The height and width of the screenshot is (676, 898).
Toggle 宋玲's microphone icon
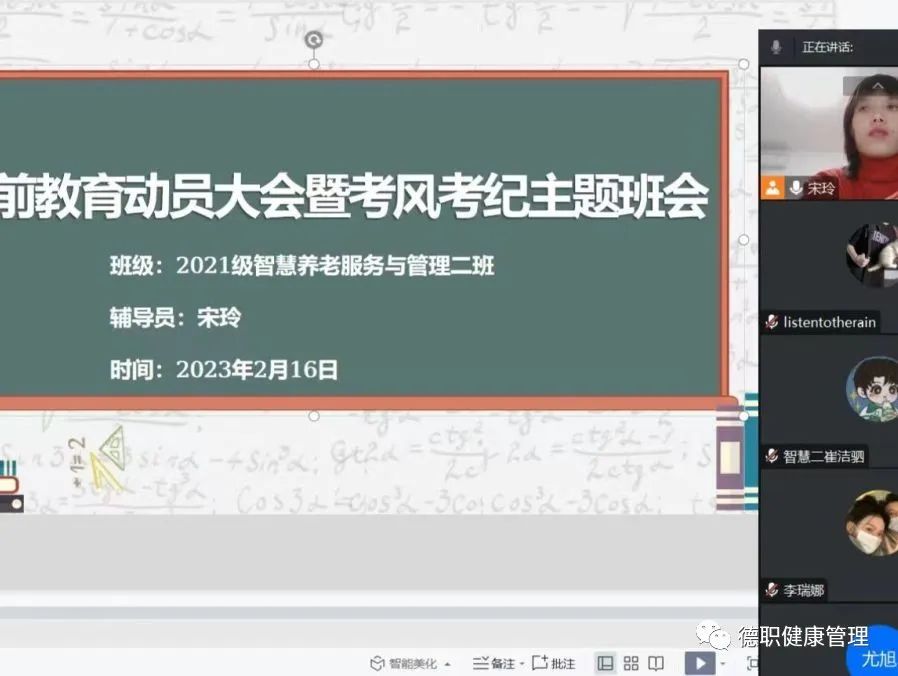tap(796, 187)
